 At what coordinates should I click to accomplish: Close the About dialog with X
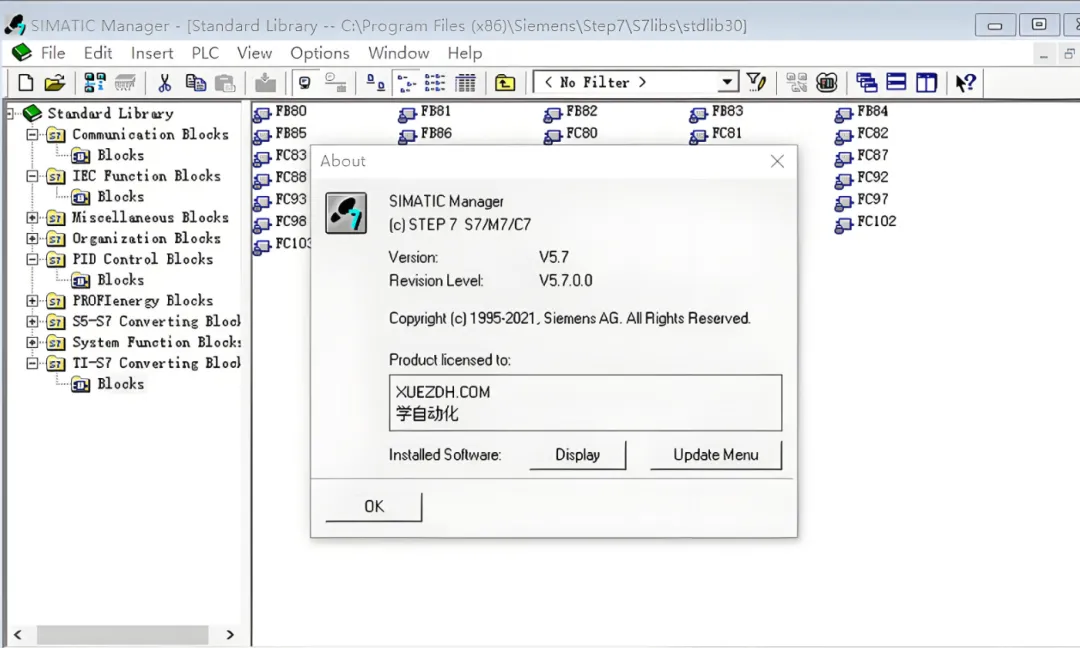778,161
